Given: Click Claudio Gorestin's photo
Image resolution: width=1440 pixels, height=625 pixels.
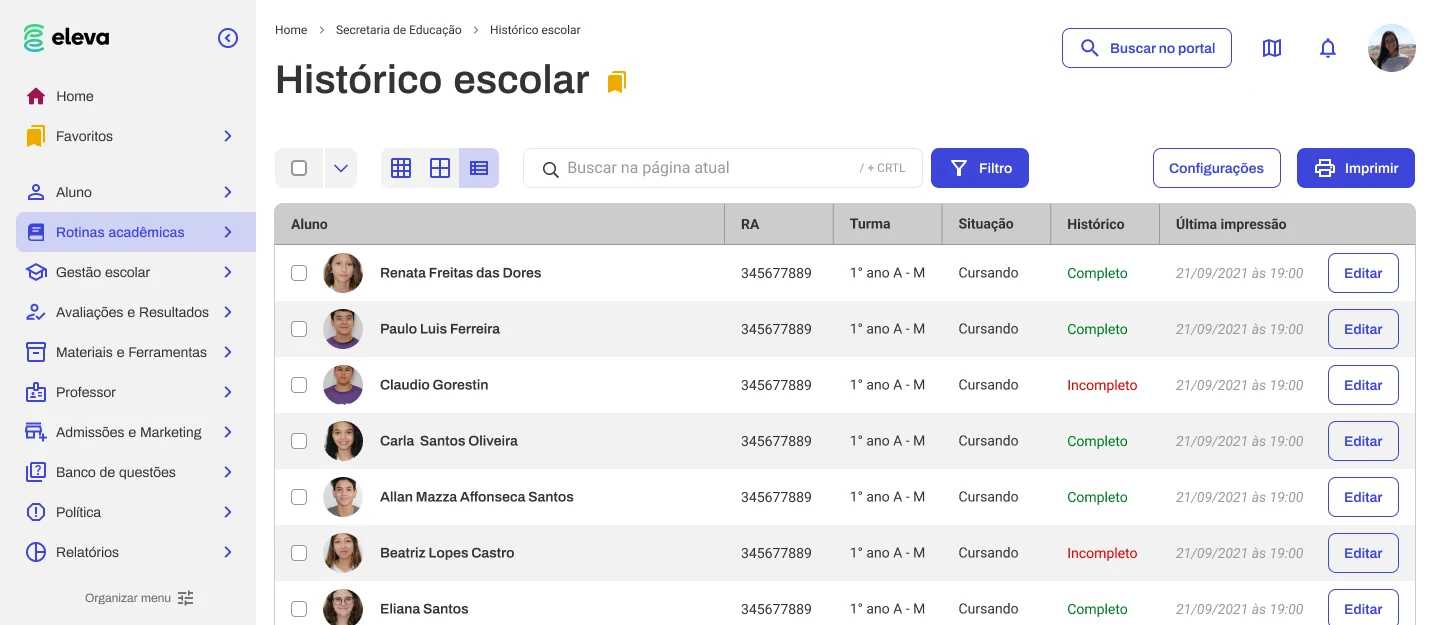Looking at the screenshot, I should pos(343,385).
